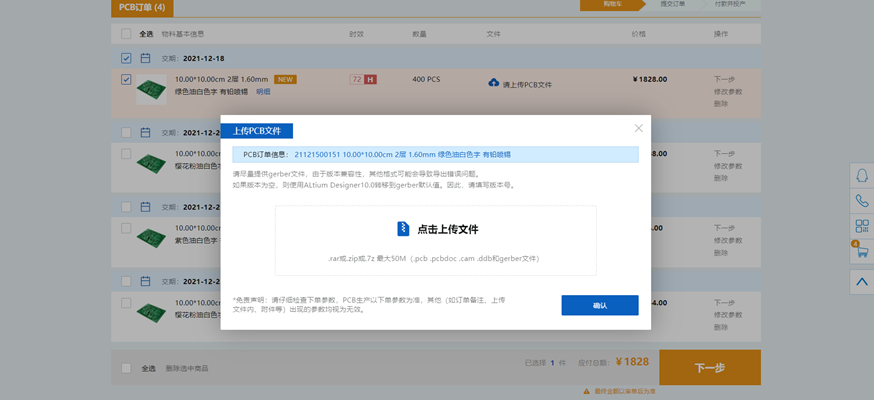Click the back-to-top arrow in sidebar
This screenshot has width=874, height=400.
(861, 282)
